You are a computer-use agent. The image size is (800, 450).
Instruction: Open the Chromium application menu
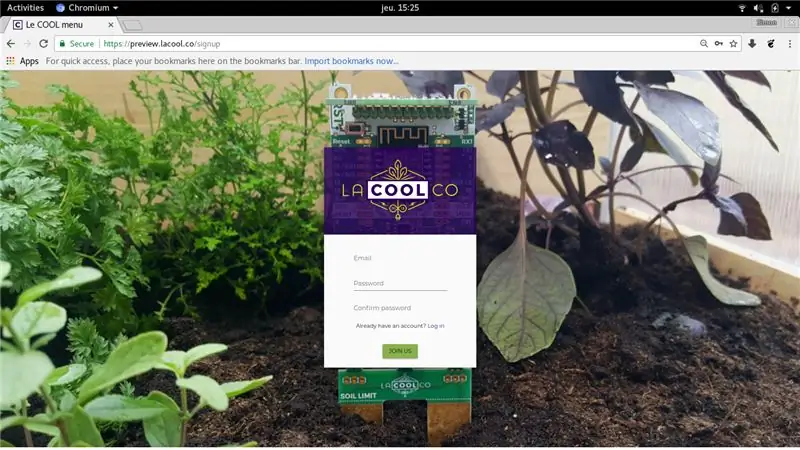(87, 8)
